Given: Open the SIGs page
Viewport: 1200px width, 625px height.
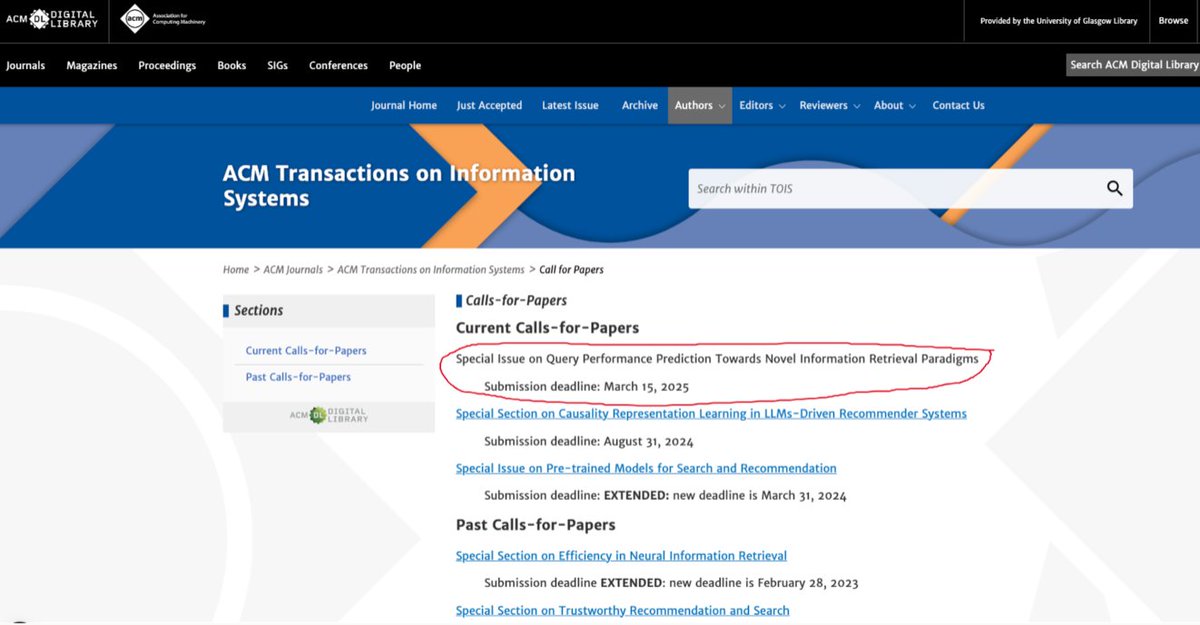Looking at the screenshot, I should (x=278, y=66).
